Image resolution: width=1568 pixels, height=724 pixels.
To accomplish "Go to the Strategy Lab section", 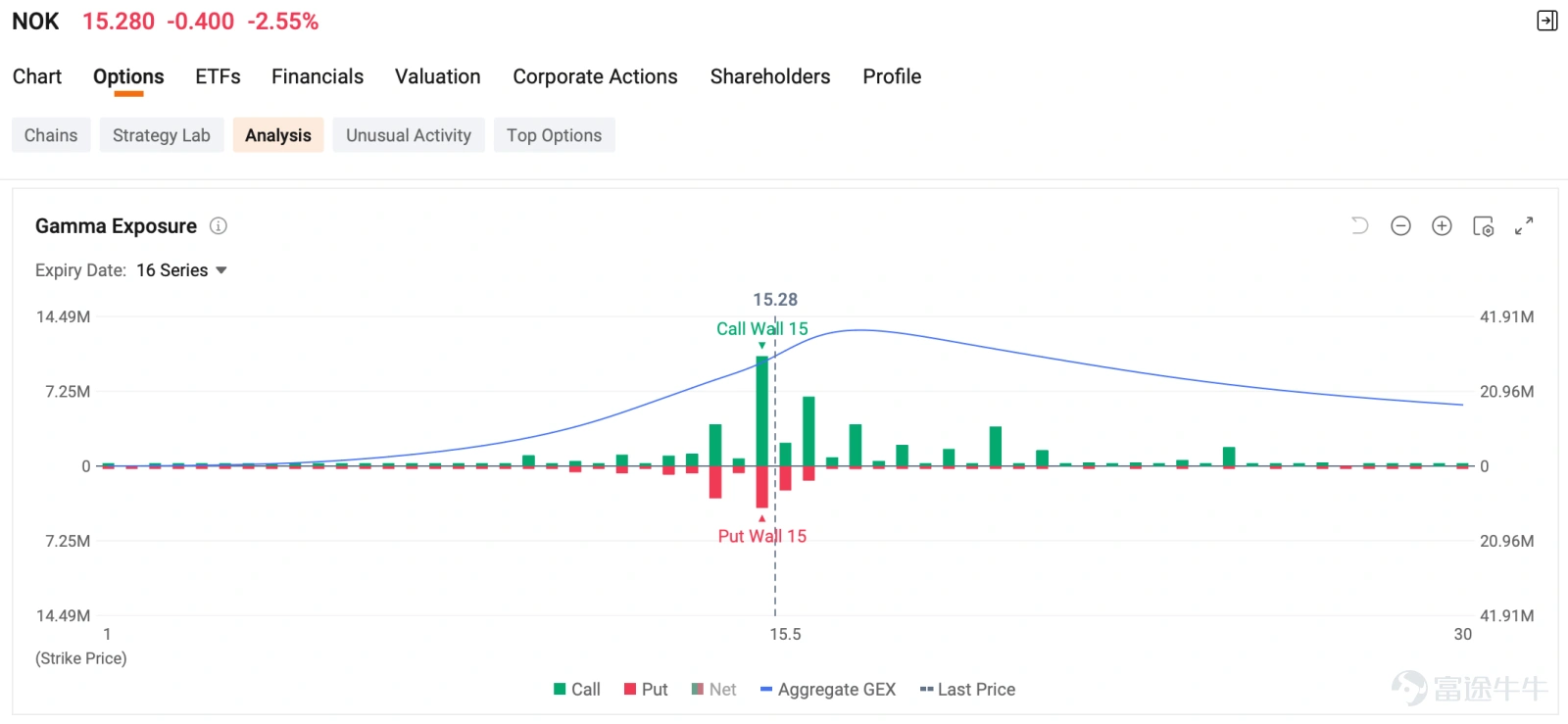I will 162,135.
